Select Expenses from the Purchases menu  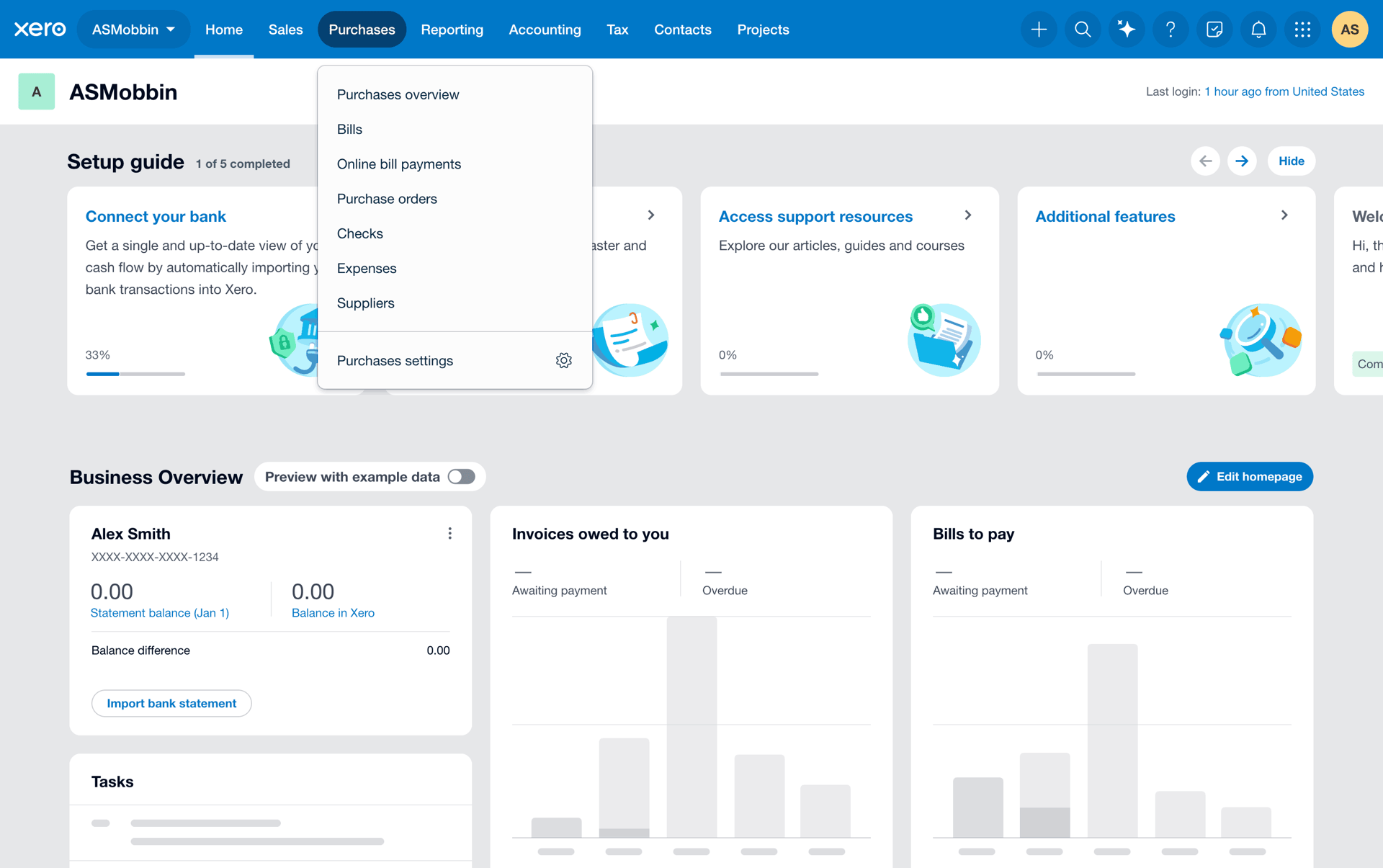[x=455, y=268]
